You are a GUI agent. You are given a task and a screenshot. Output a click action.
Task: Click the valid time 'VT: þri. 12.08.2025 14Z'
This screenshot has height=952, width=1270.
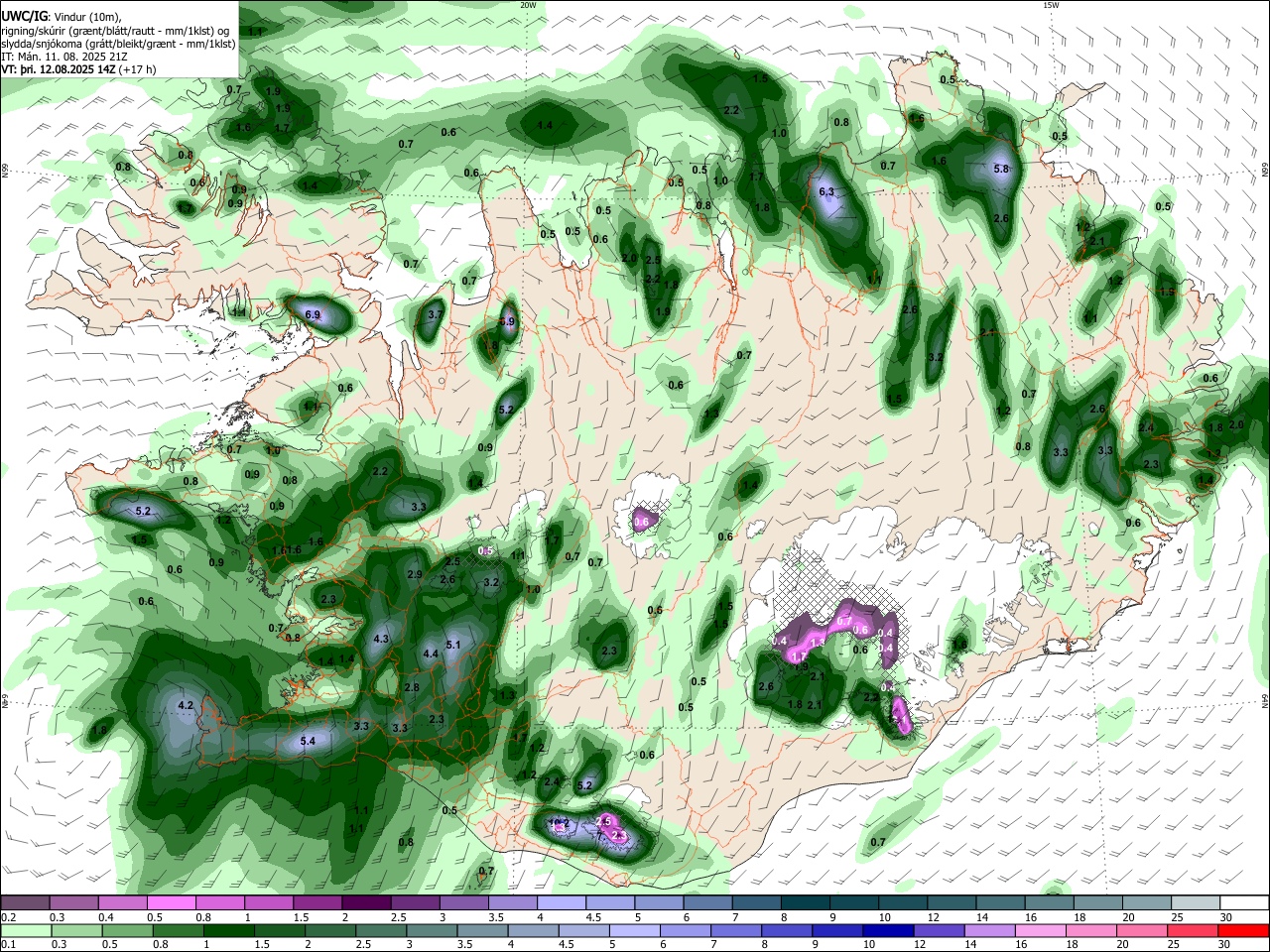coord(59,69)
